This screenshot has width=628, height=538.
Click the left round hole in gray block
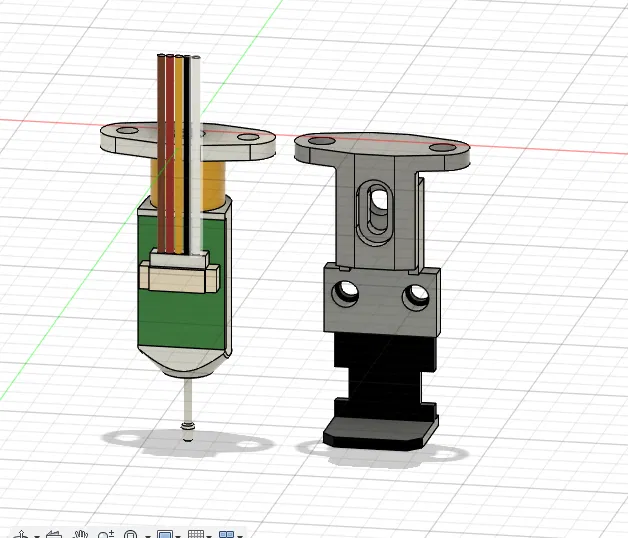345,294
